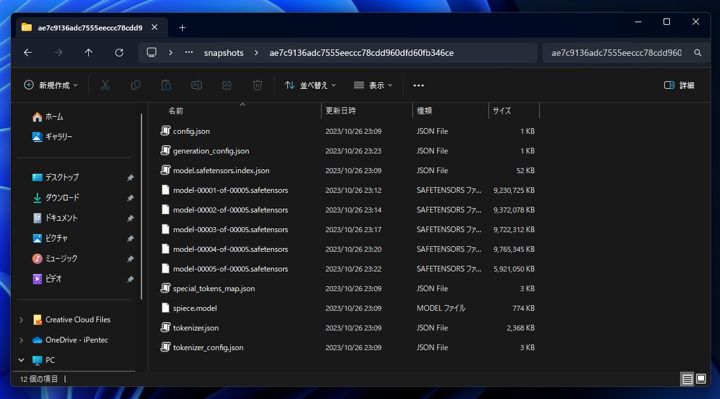Image resolution: width=720 pixels, height=399 pixels.
Task: Open ギャラリー in navigation pane
Action: pos(52,137)
